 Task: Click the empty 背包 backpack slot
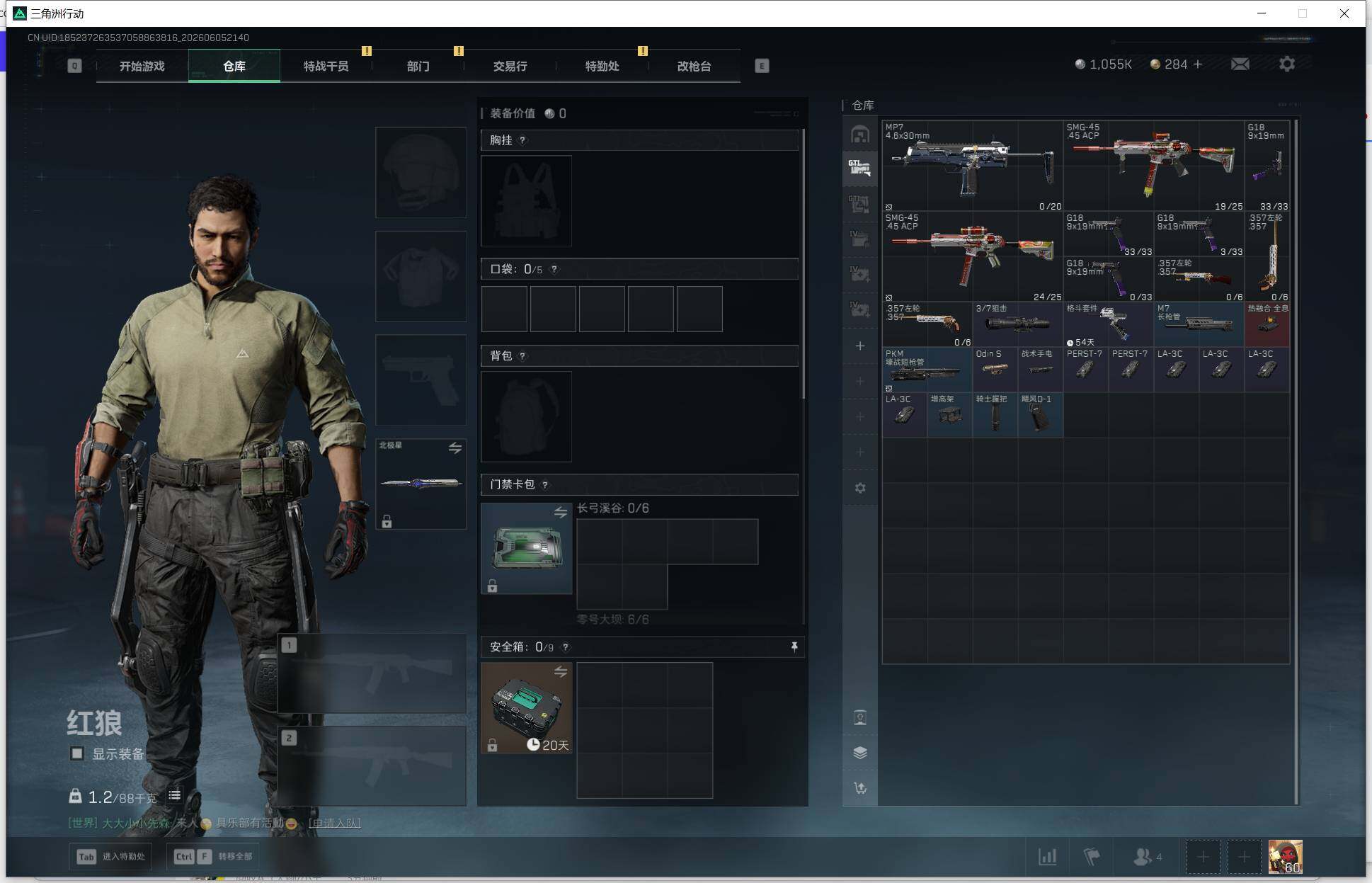pyautogui.click(x=526, y=416)
